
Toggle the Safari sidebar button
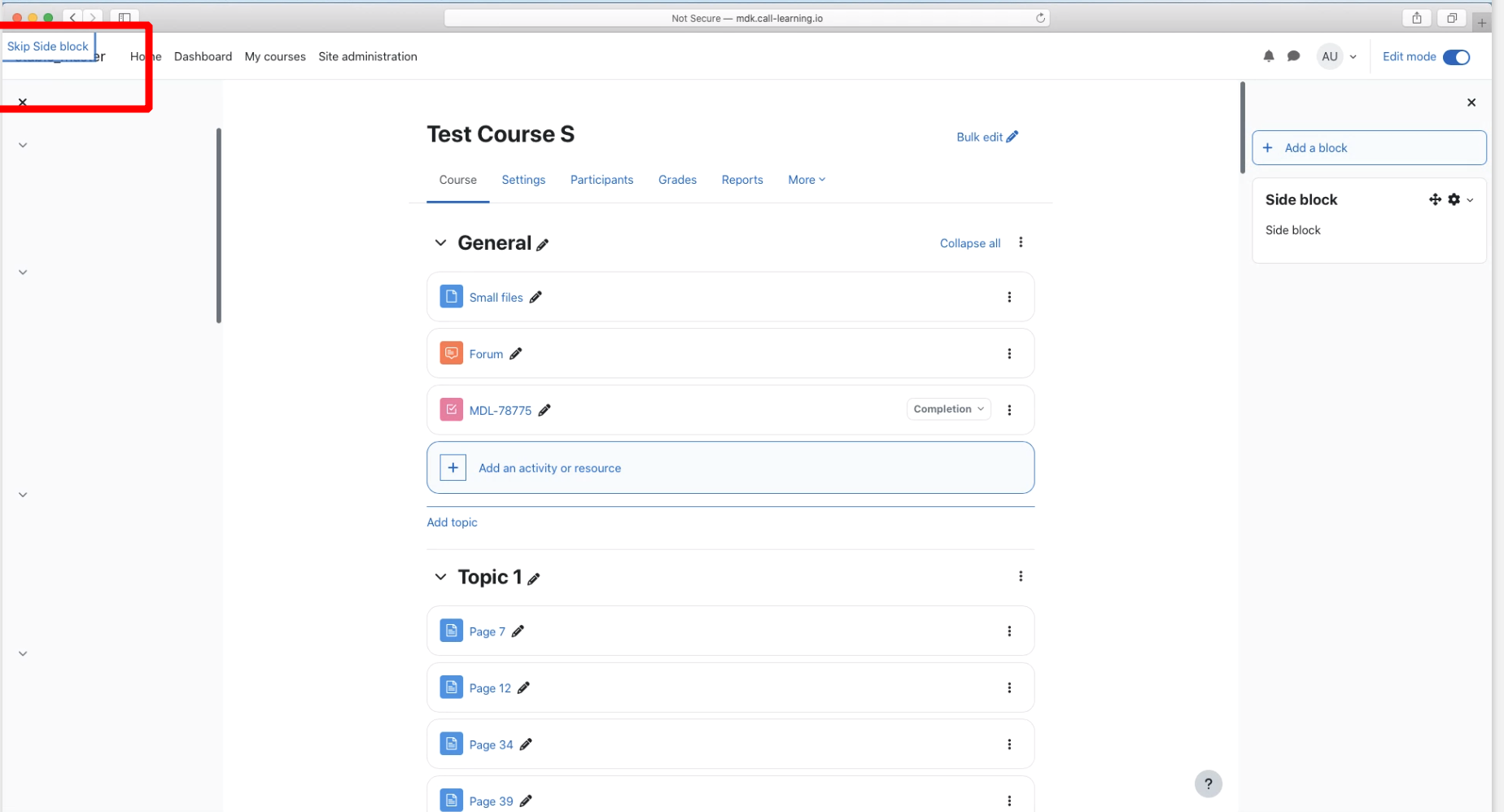coord(125,18)
